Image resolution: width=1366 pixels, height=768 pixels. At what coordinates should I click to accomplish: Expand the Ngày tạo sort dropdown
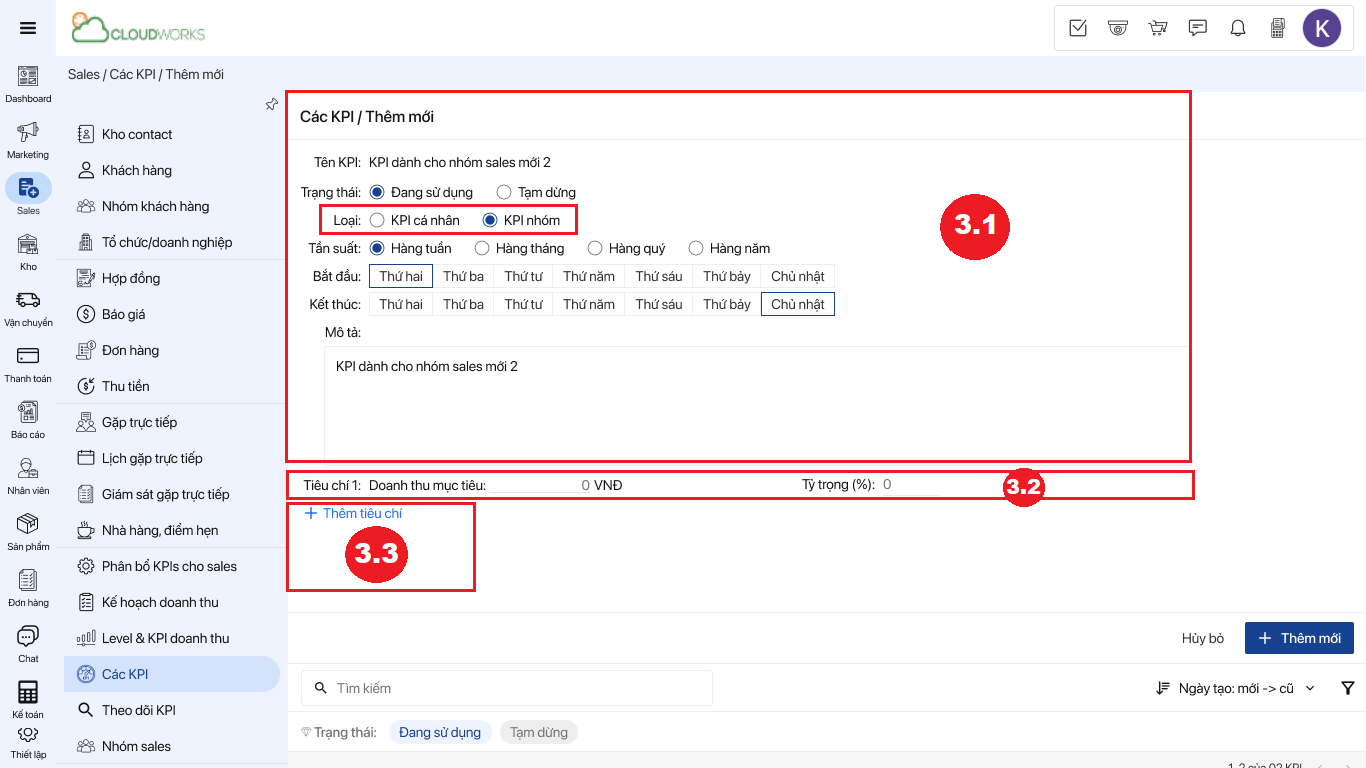1236,688
